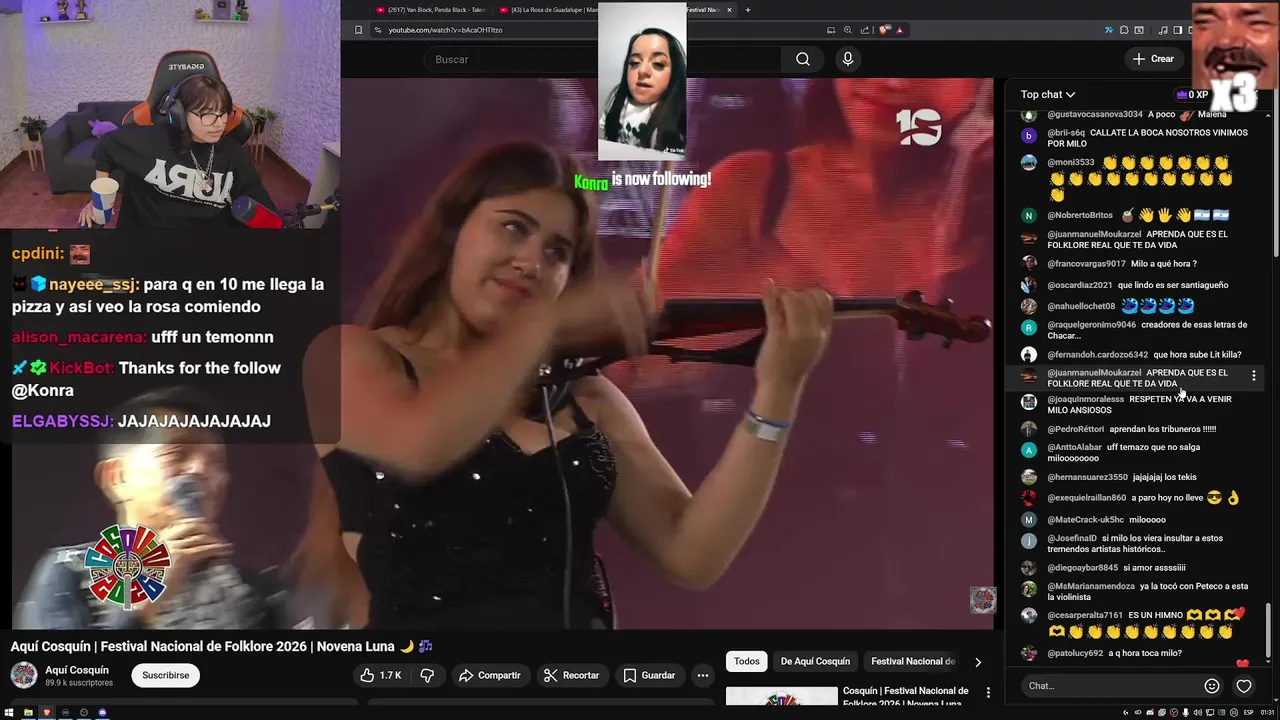Show more filter chips with right chevron
1280x720 pixels.
click(978, 662)
